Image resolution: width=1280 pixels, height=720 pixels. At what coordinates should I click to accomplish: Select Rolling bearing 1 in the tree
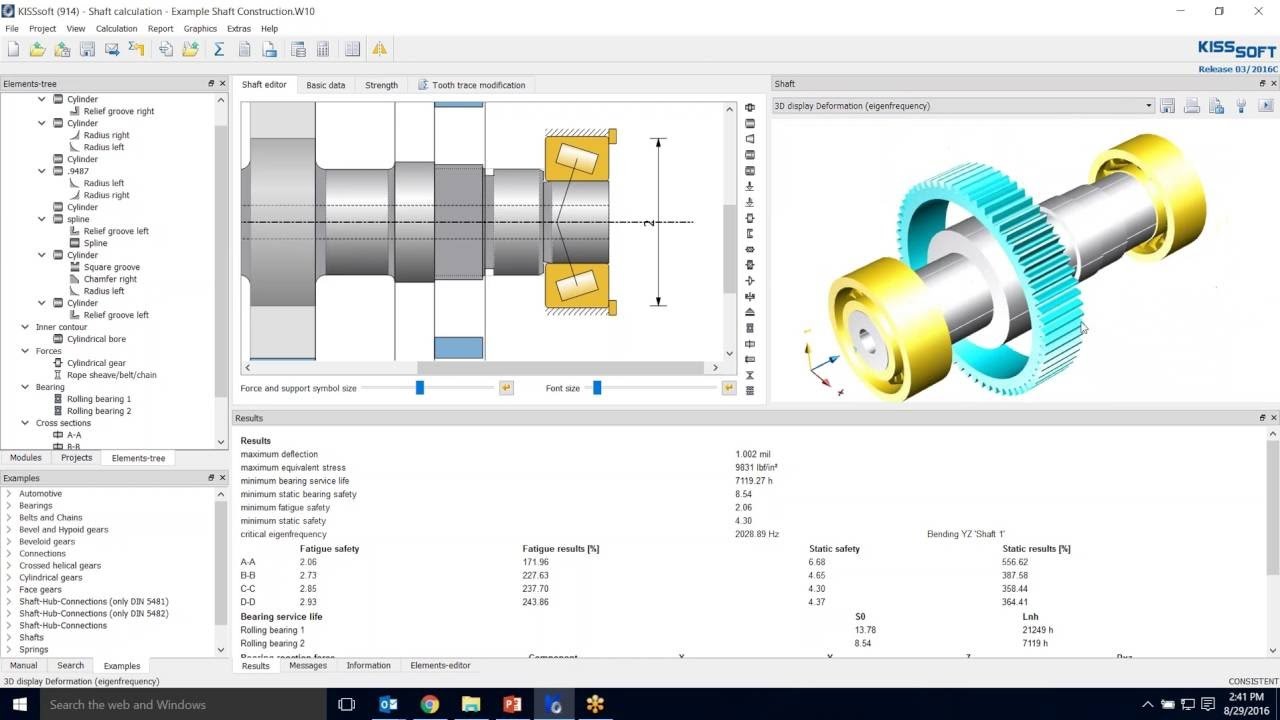(98, 399)
